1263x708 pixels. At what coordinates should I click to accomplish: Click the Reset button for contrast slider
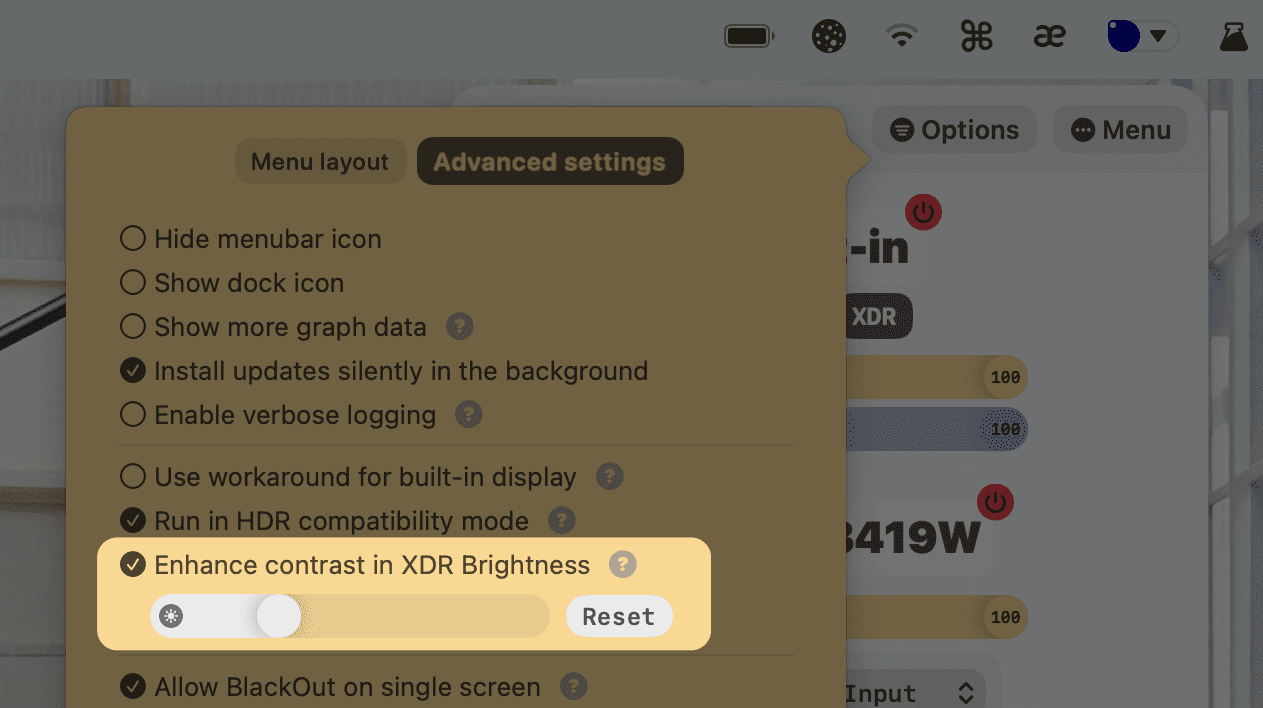[619, 617]
